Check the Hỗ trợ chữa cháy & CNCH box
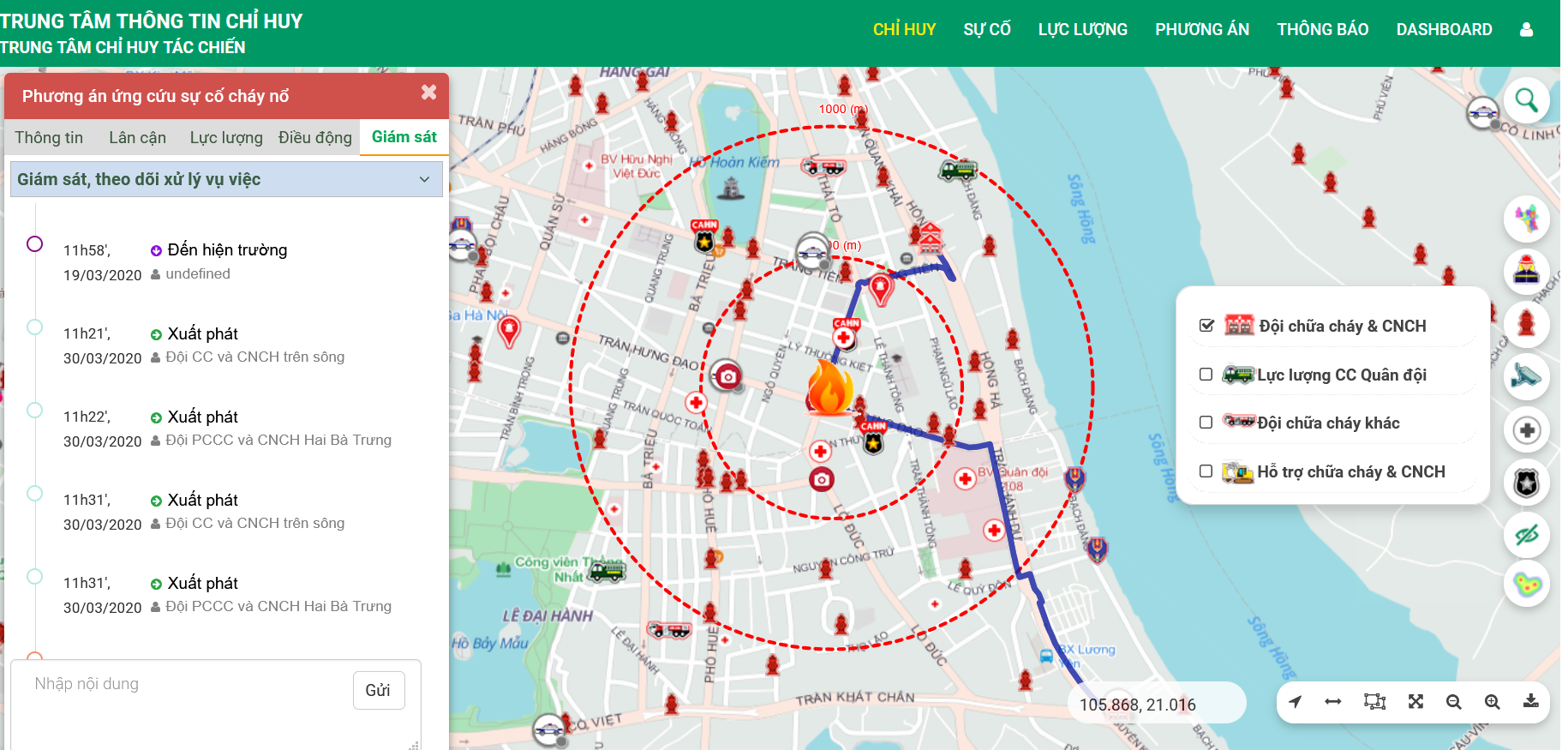 coord(1206,471)
